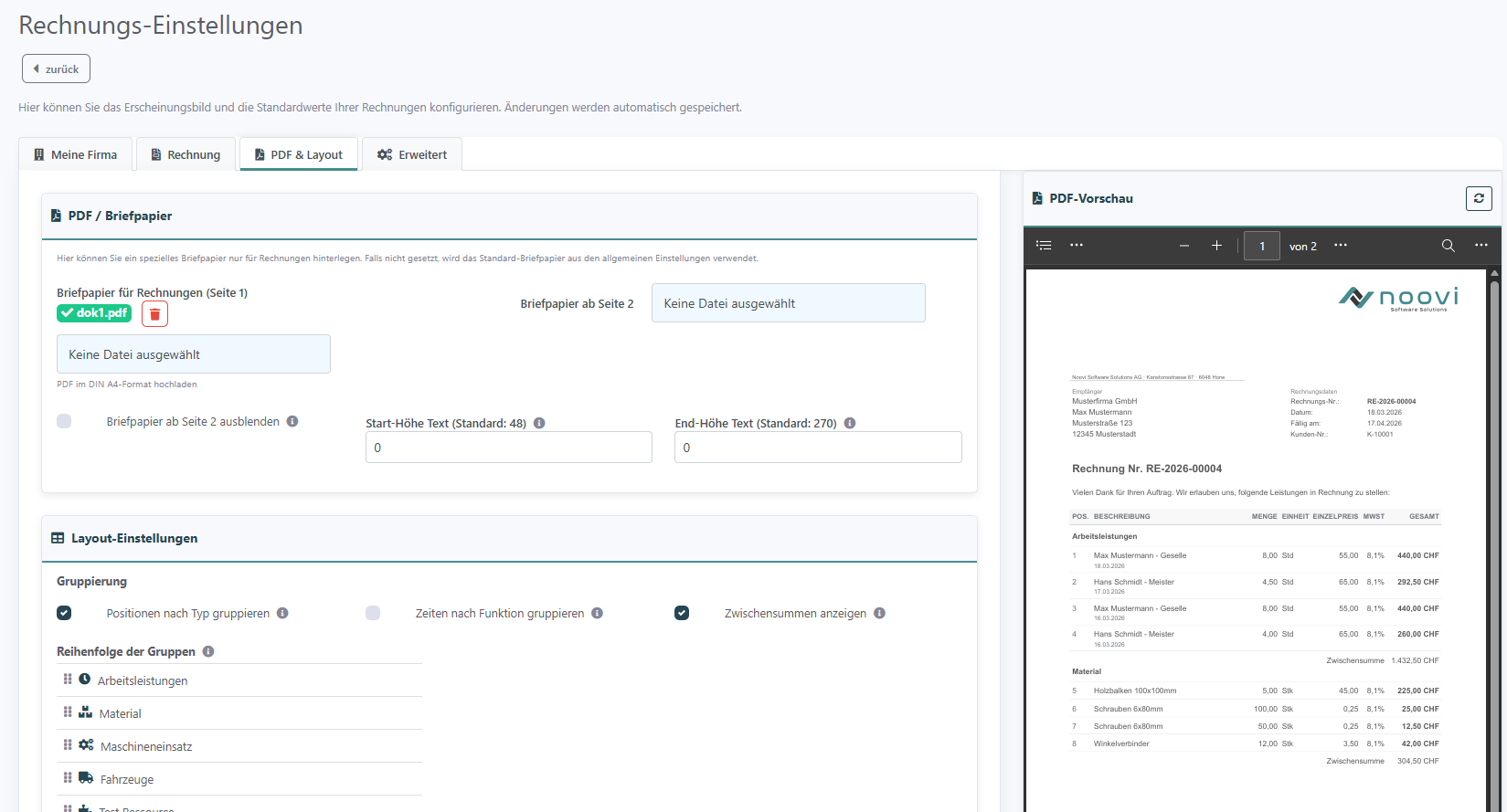Click 'Winkelverbinder' line in preview

(1121, 743)
